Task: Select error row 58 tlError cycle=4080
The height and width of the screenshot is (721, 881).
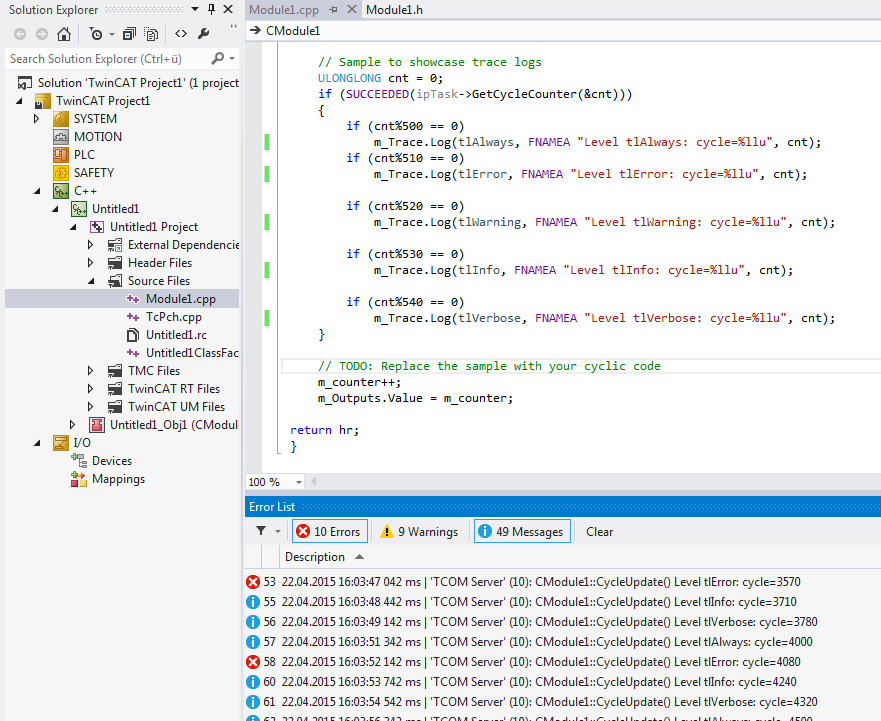Action: point(563,661)
